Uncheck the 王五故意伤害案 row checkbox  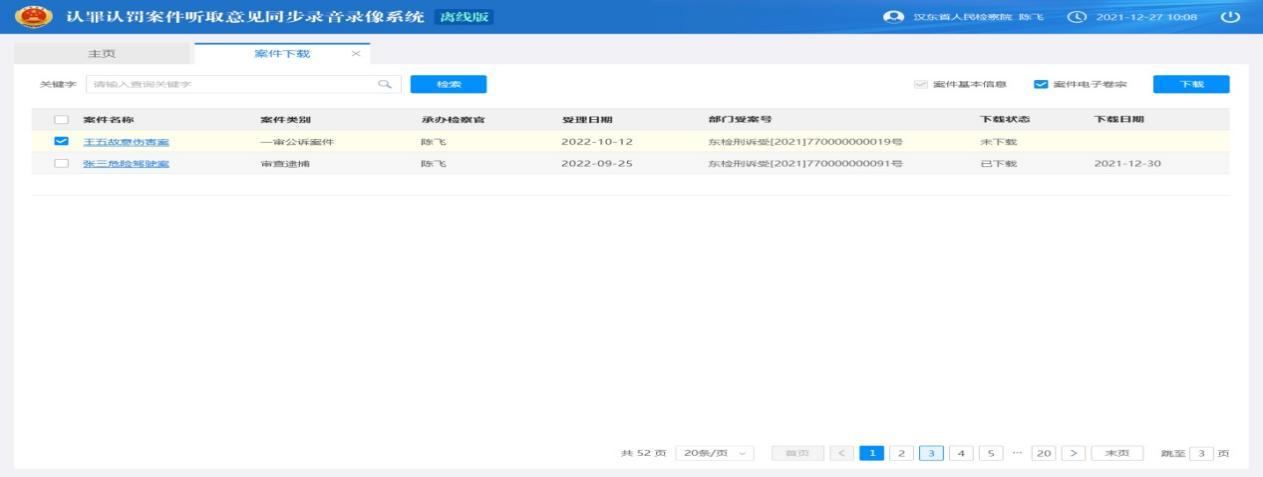click(61, 142)
